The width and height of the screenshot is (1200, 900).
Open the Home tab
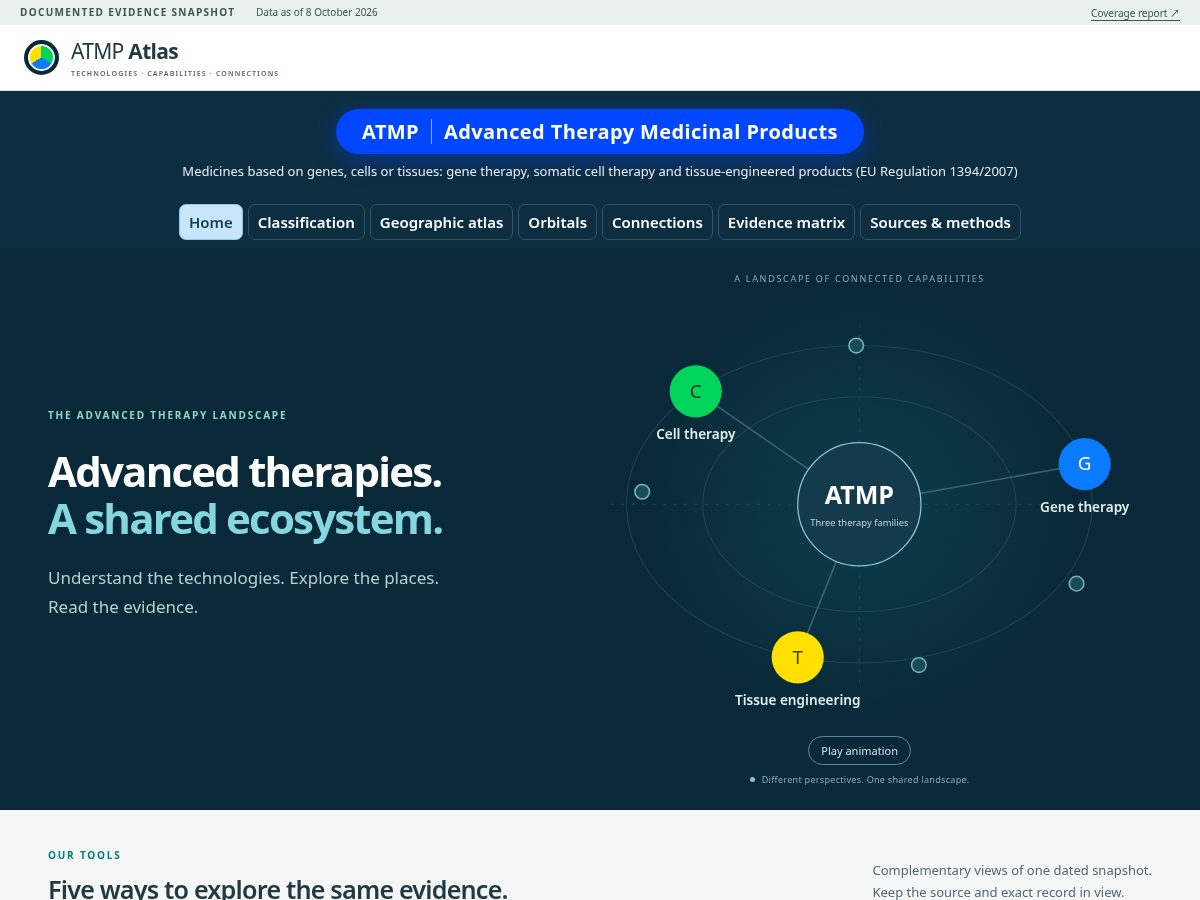click(x=211, y=222)
